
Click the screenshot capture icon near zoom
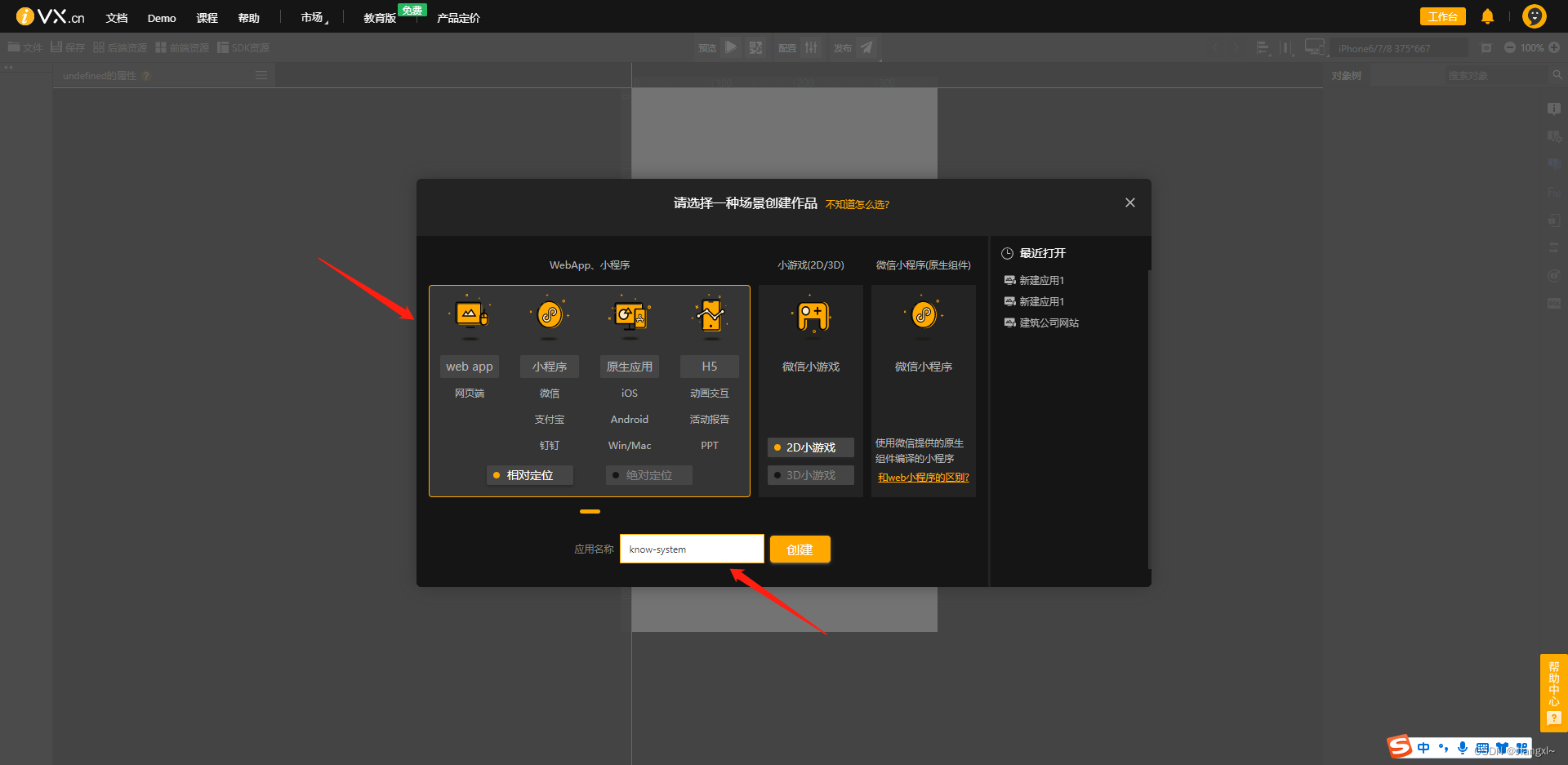pyautogui.click(x=1486, y=48)
